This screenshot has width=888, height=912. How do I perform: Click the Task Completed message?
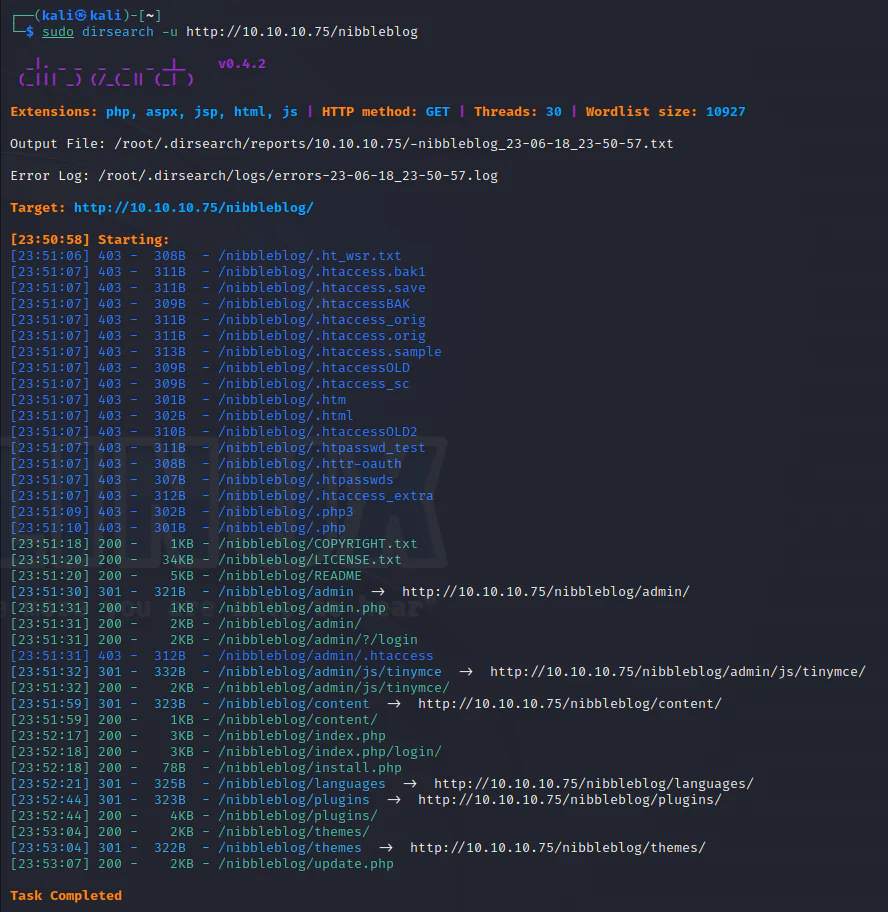(66, 896)
